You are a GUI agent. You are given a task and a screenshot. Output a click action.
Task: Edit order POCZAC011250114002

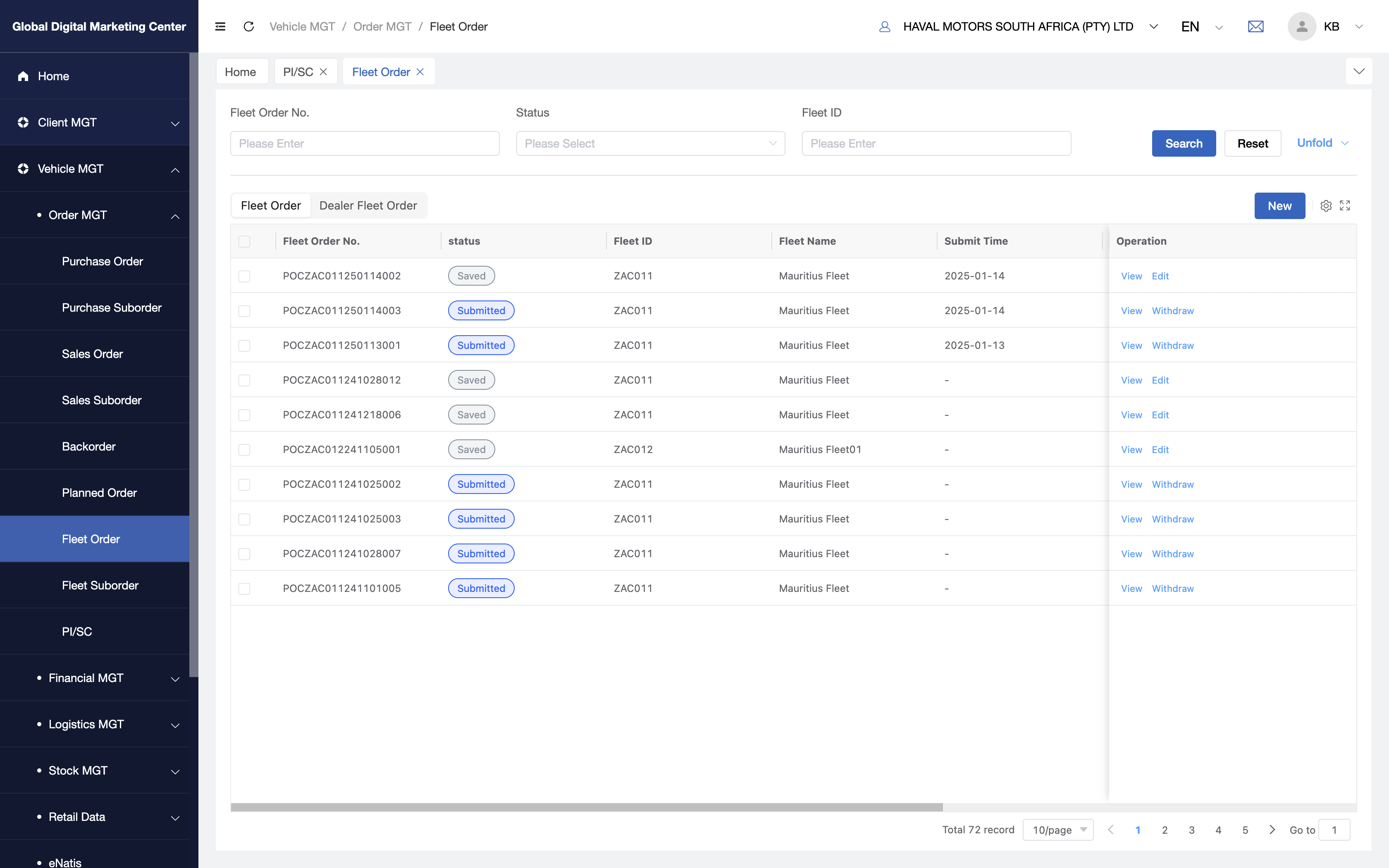(1160, 276)
